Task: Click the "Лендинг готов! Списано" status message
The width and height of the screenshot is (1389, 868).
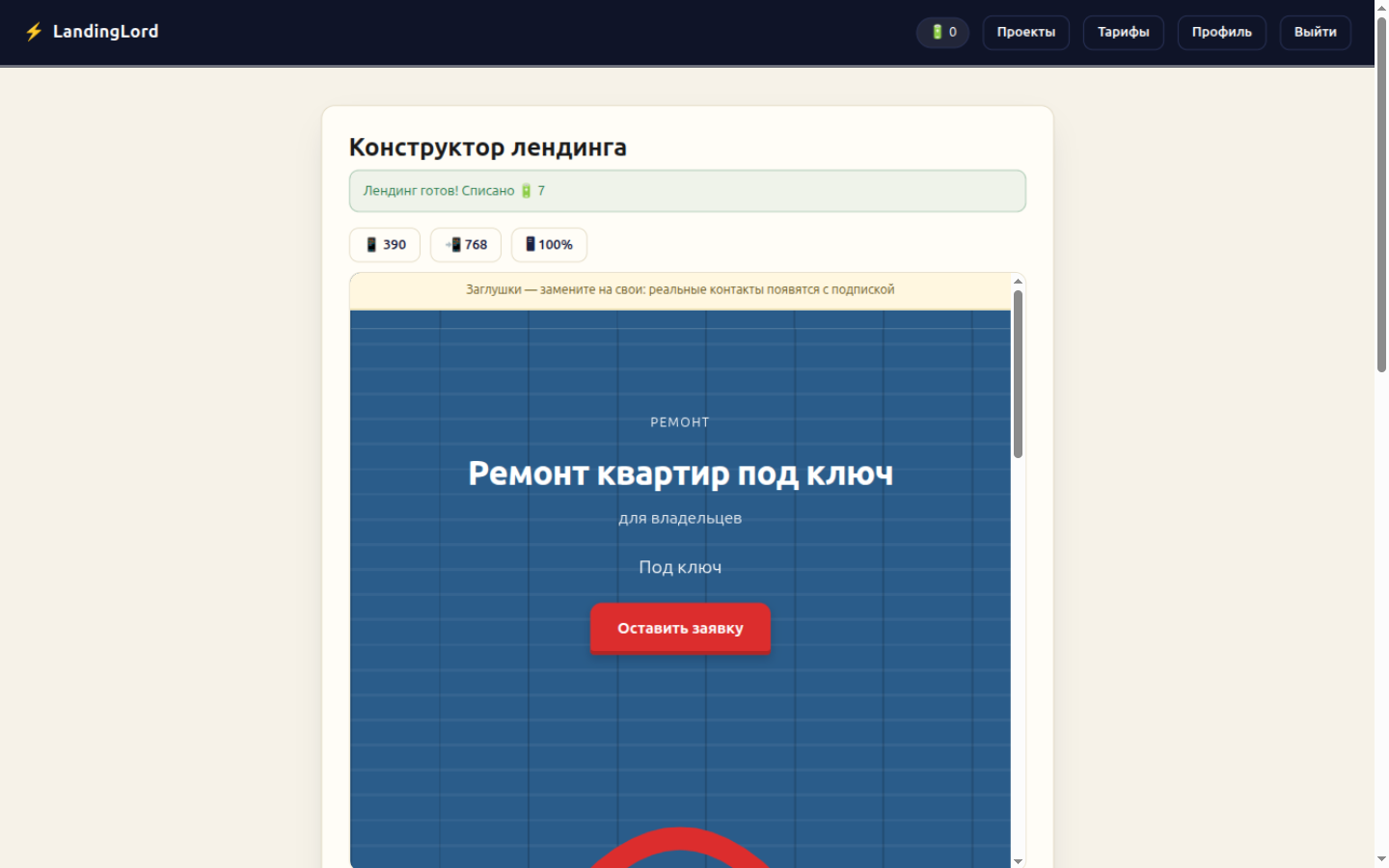Action: [688, 191]
